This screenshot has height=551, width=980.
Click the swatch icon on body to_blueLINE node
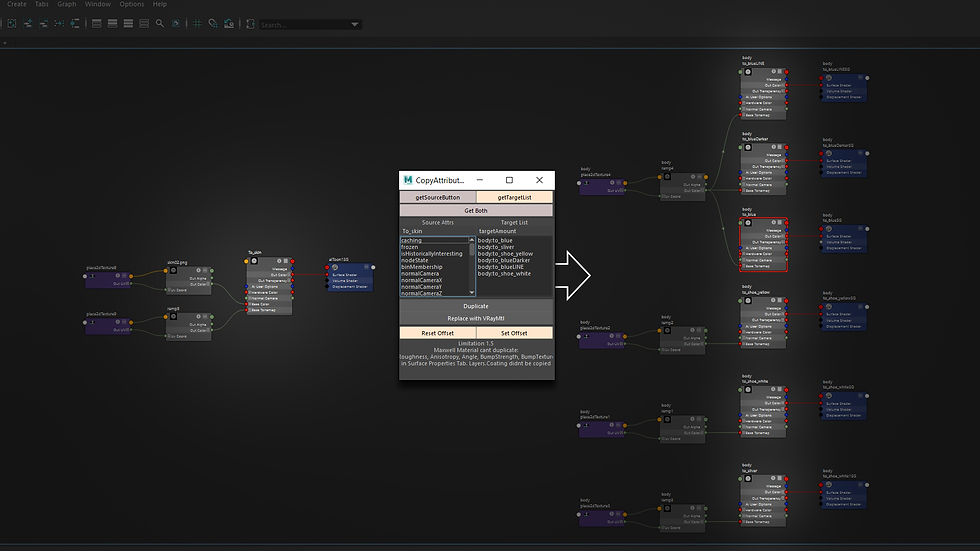click(x=748, y=72)
